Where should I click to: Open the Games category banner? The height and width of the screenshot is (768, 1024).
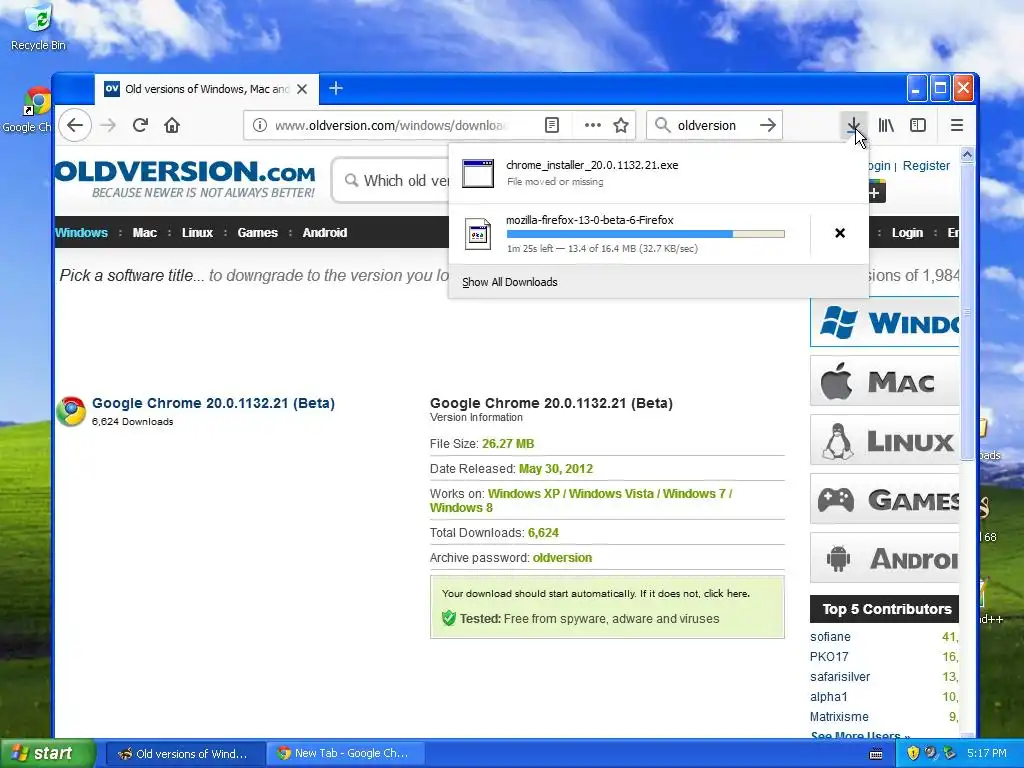(x=885, y=500)
